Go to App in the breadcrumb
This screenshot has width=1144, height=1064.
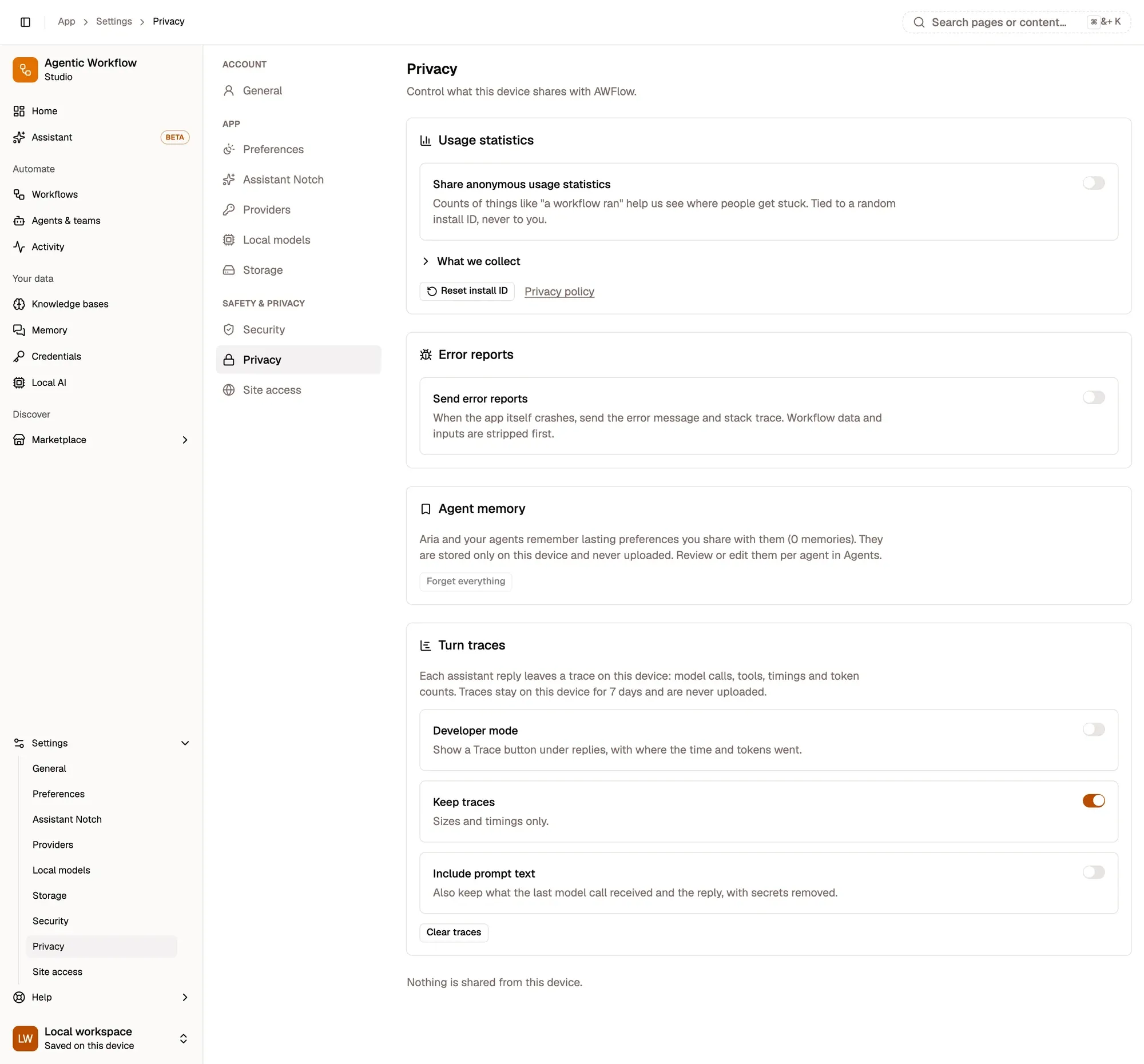pos(66,21)
